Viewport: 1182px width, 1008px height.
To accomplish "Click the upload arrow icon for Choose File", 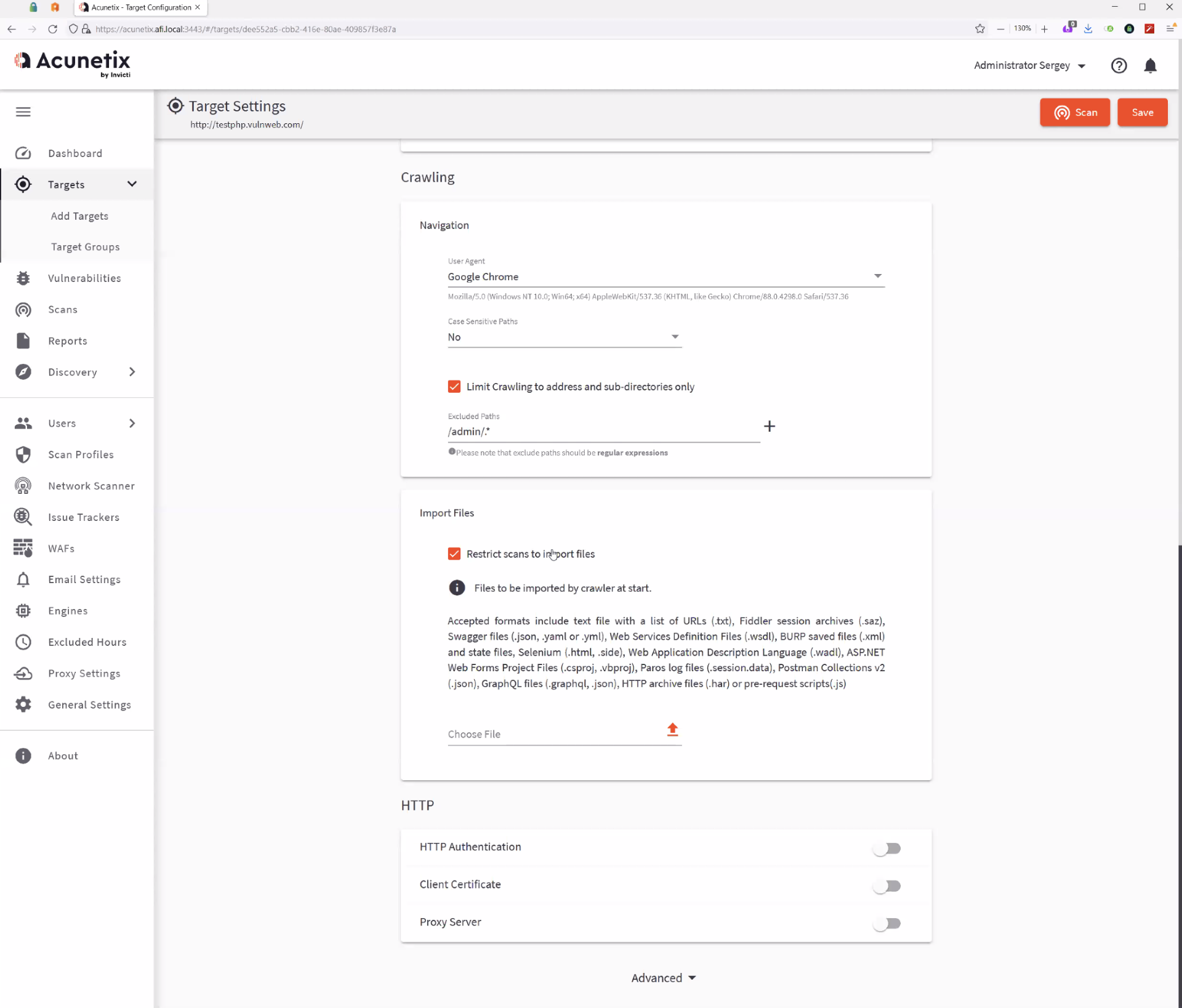I will point(672,730).
